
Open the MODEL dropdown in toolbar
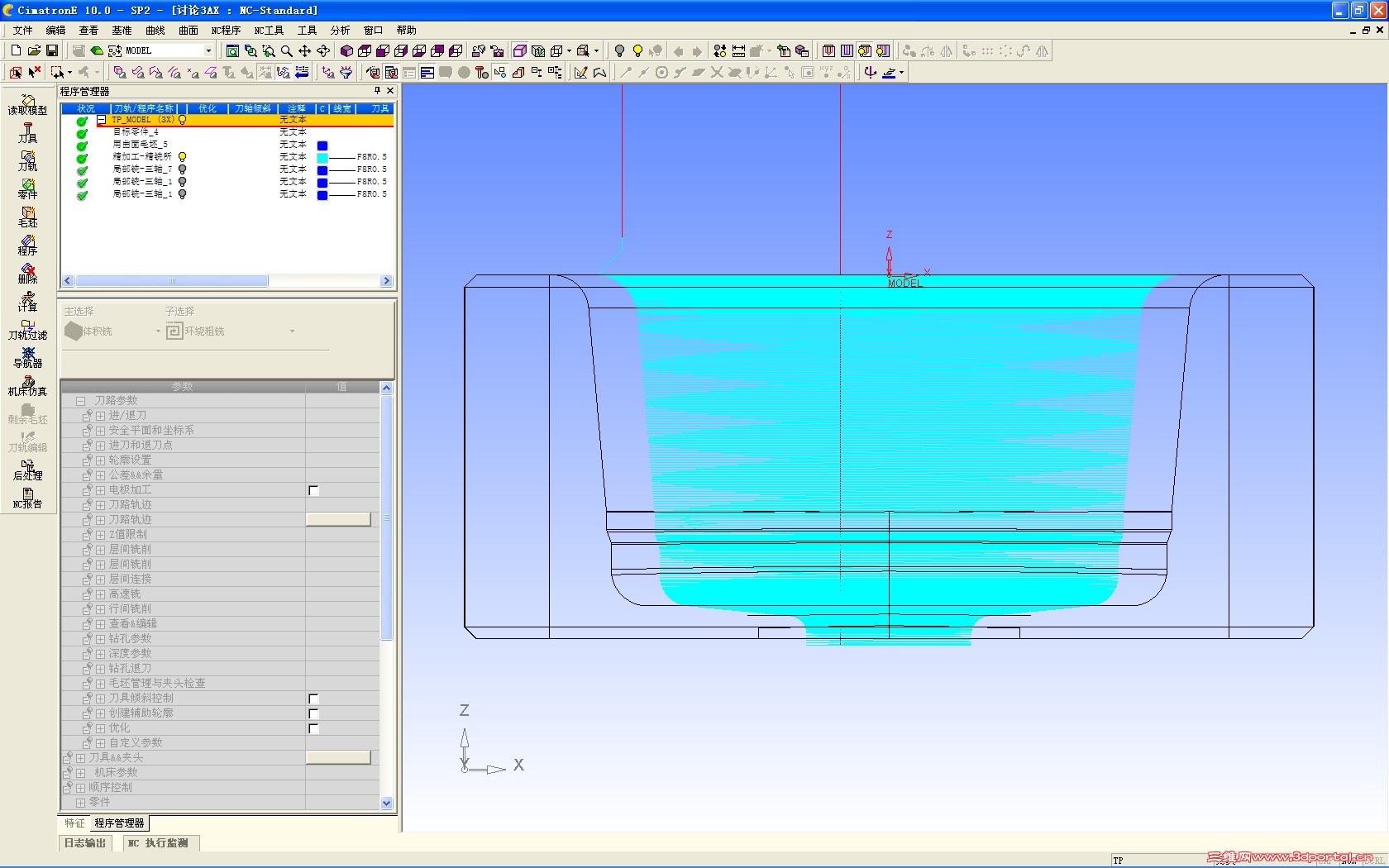coord(208,50)
